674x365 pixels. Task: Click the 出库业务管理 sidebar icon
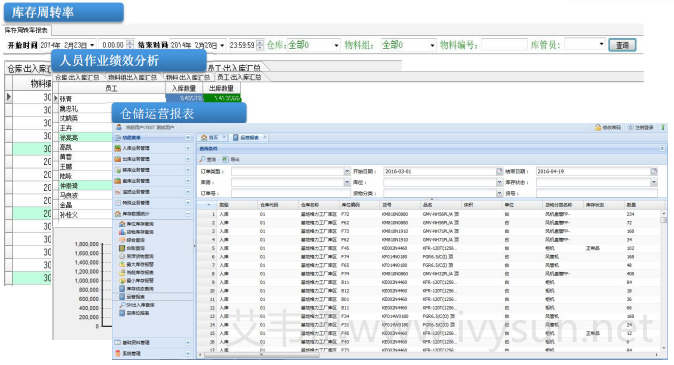118,159
